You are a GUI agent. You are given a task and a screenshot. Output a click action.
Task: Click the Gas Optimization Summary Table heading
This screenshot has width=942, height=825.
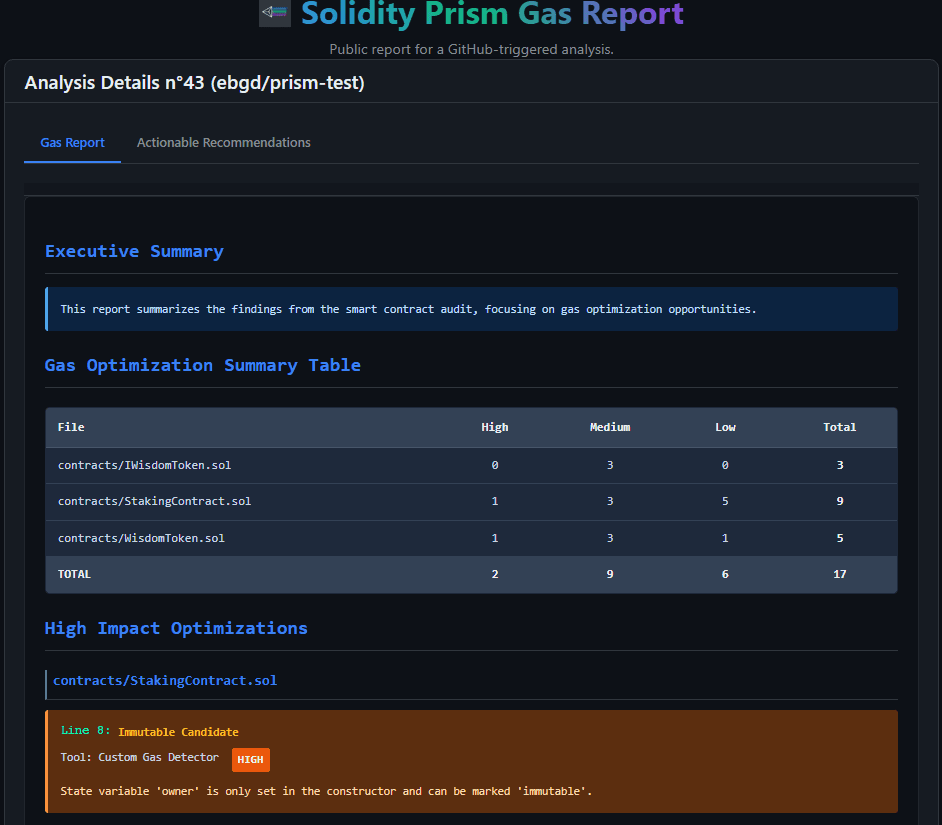click(x=200, y=365)
